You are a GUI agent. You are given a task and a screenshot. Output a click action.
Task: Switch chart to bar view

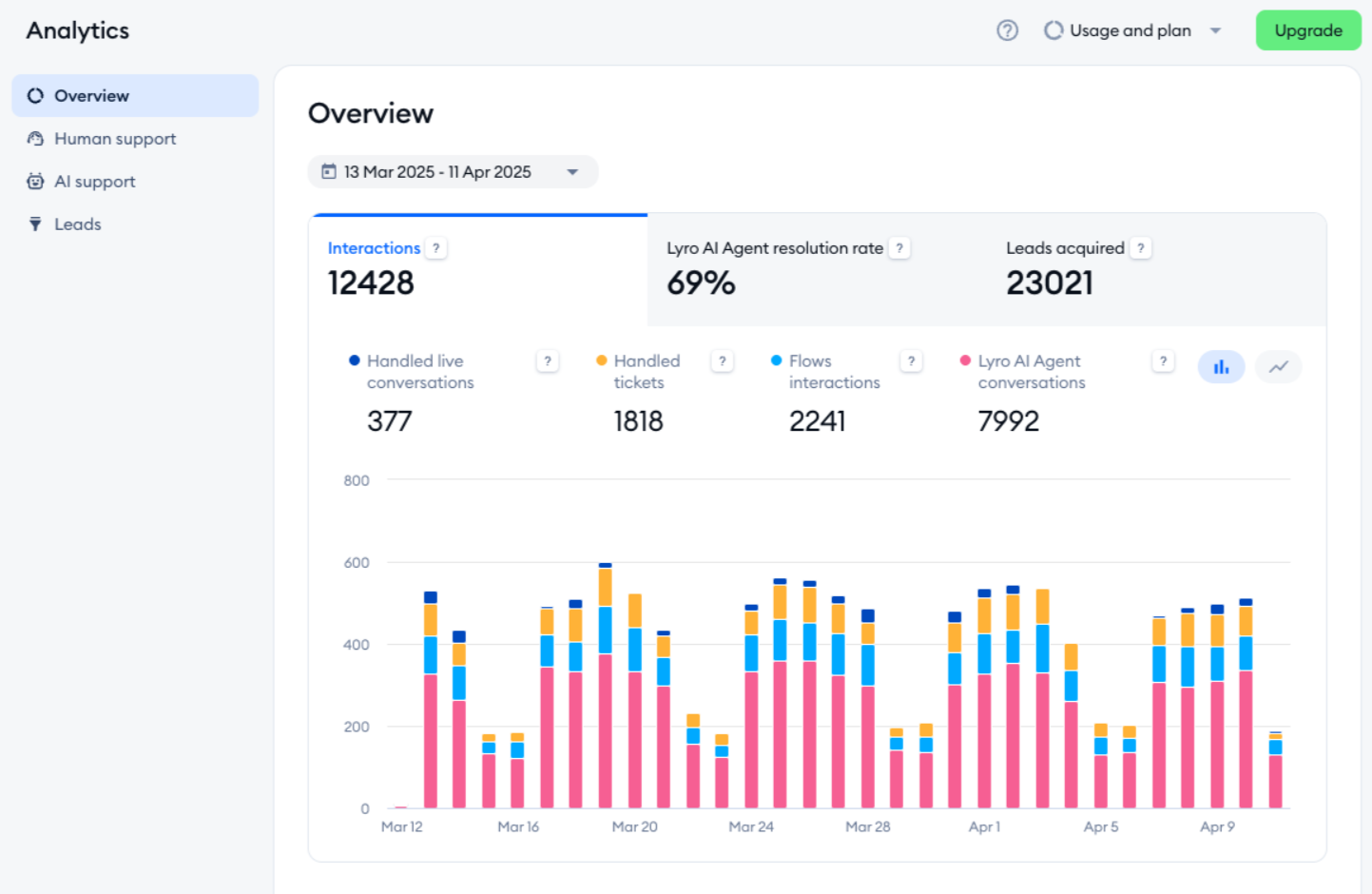coord(1222,367)
